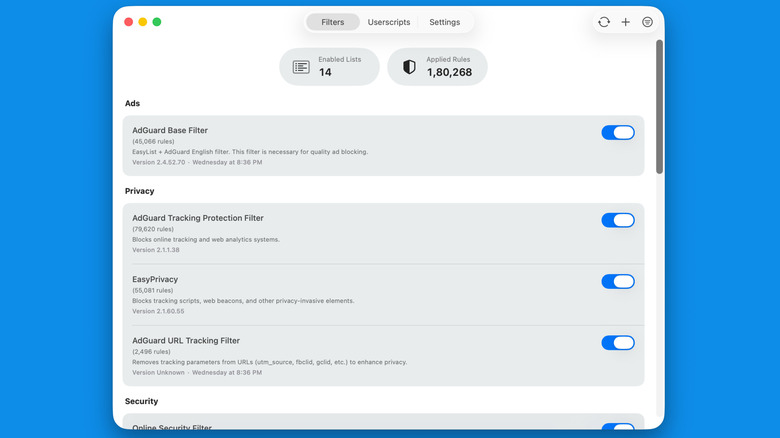Click the 1,80,268 applied rules value
780x438 pixels.
(x=449, y=72)
